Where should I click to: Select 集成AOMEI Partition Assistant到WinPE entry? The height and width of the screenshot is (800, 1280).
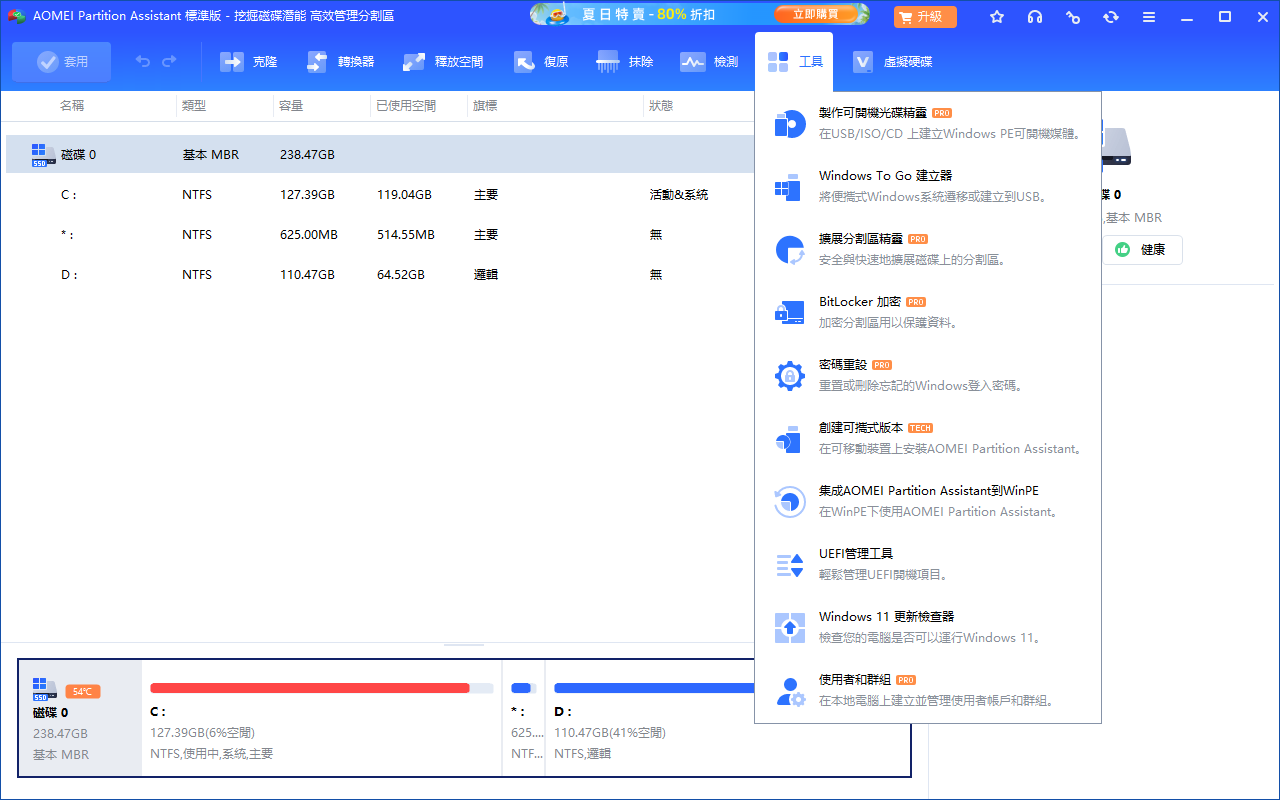click(x=928, y=501)
